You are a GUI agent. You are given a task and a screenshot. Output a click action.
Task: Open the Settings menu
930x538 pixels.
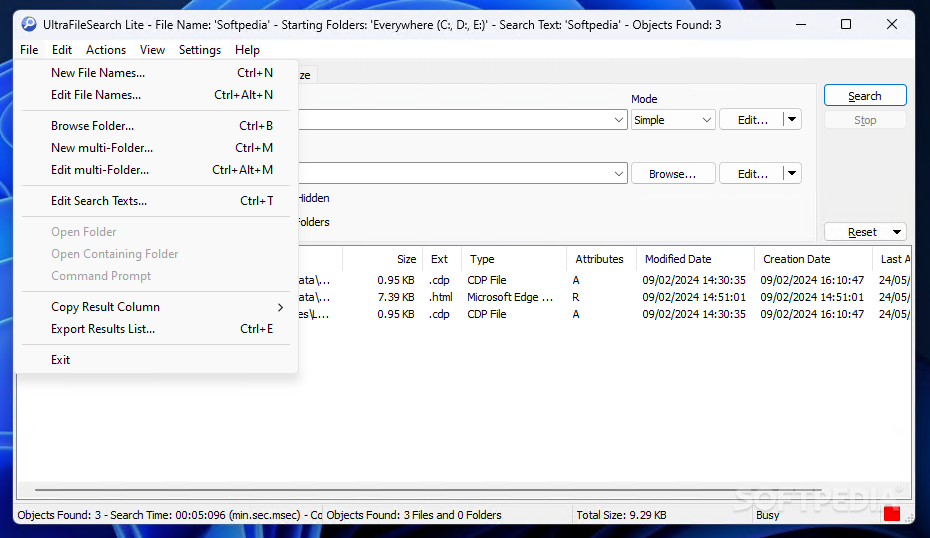pos(200,50)
